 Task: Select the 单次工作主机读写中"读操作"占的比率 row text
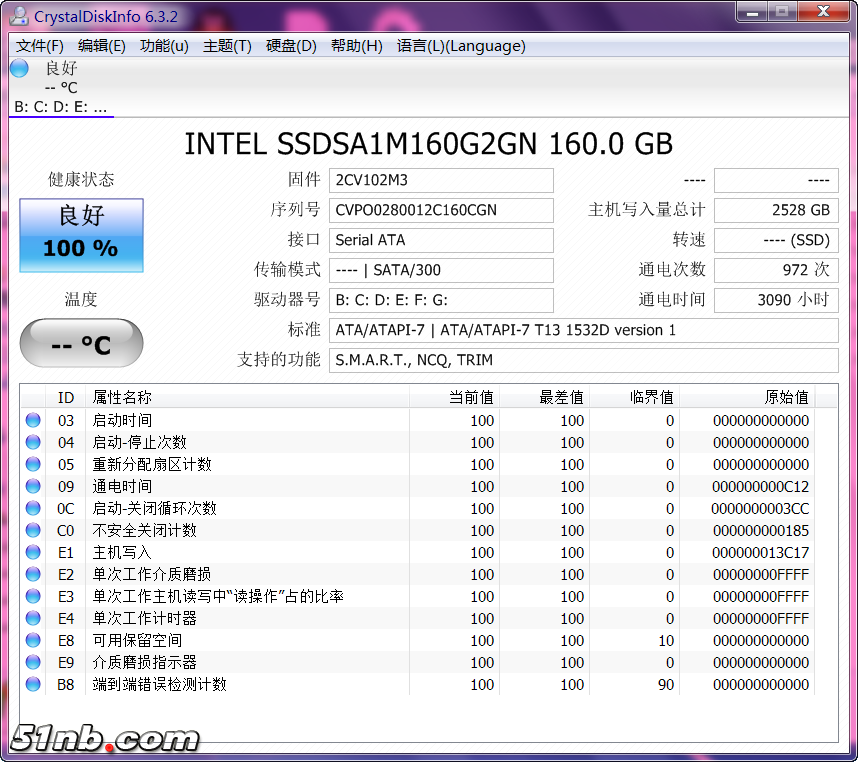tap(218, 596)
